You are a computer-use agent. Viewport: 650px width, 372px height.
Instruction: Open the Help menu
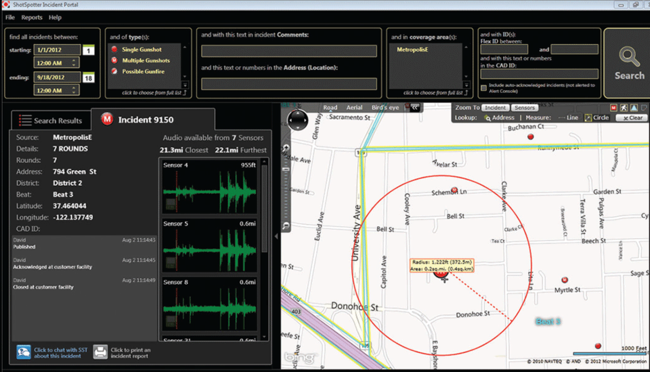click(x=55, y=17)
